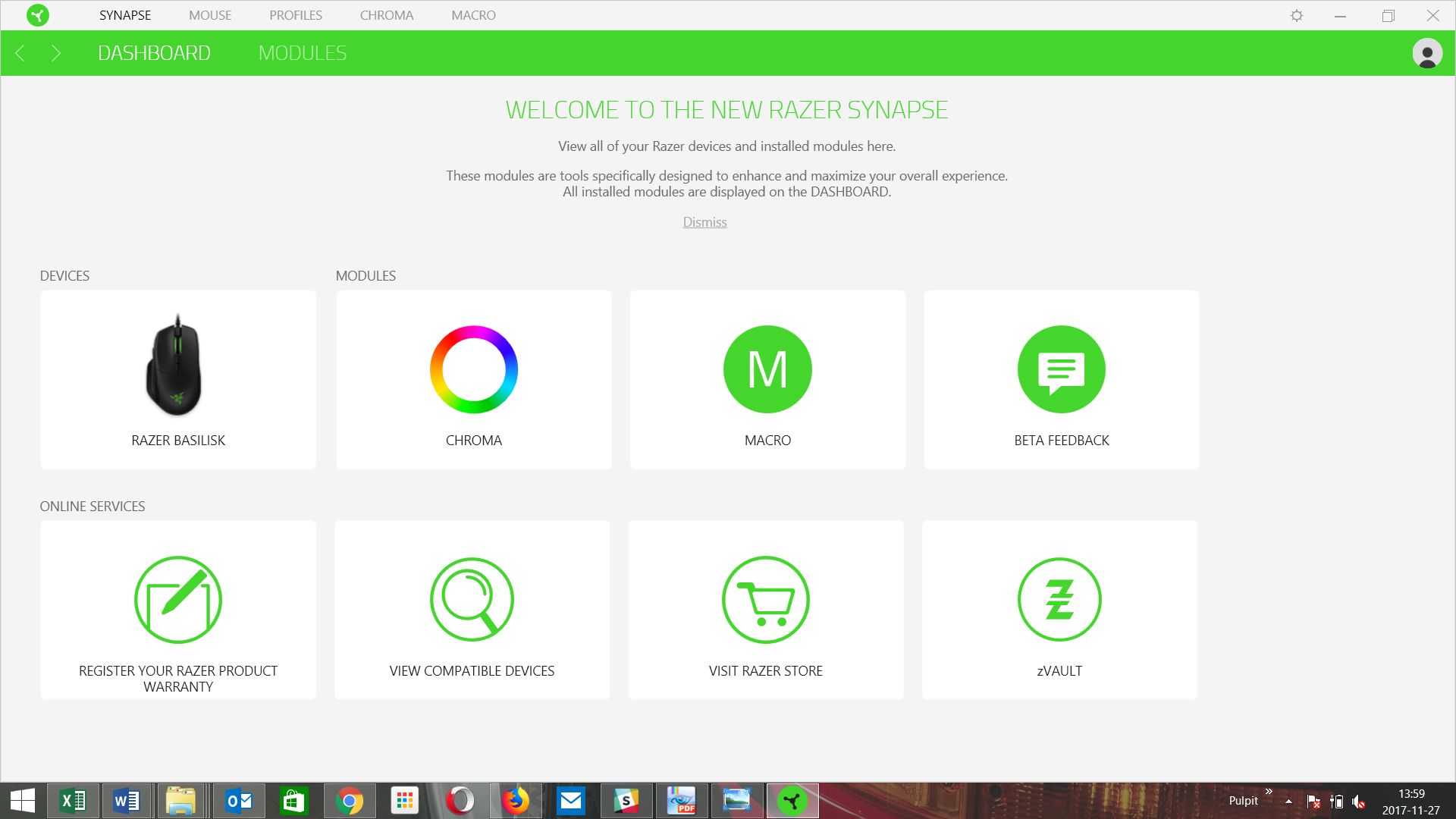This screenshot has width=1456, height=819.
Task: Open the Beta Feedback speech bubble icon
Action: click(1061, 369)
